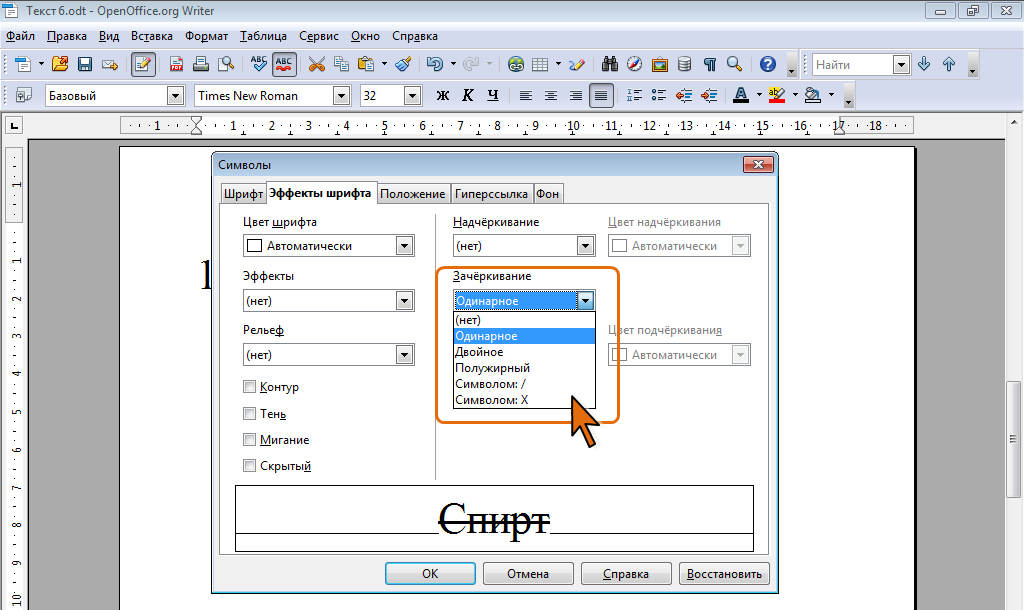The height and width of the screenshot is (610, 1024).
Task: Click the Отмена button
Action: [x=528, y=573]
